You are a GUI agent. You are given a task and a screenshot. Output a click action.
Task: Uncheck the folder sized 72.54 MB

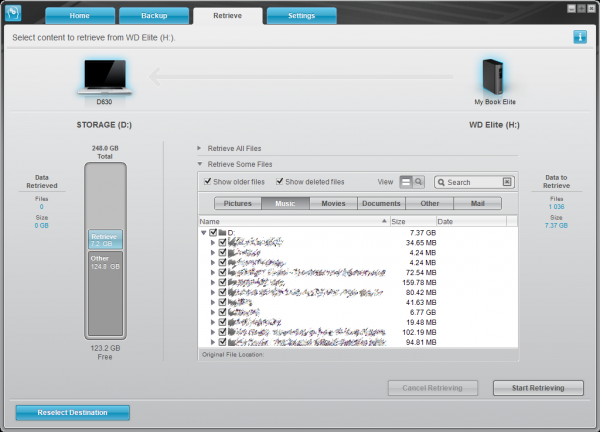click(x=222, y=272)
